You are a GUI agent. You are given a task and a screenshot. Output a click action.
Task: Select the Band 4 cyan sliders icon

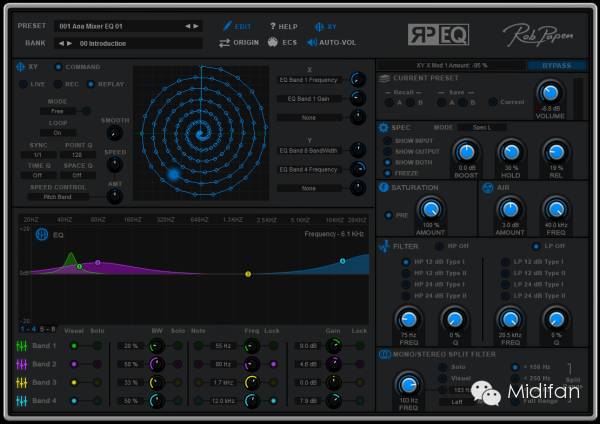[x=22, y=401]
